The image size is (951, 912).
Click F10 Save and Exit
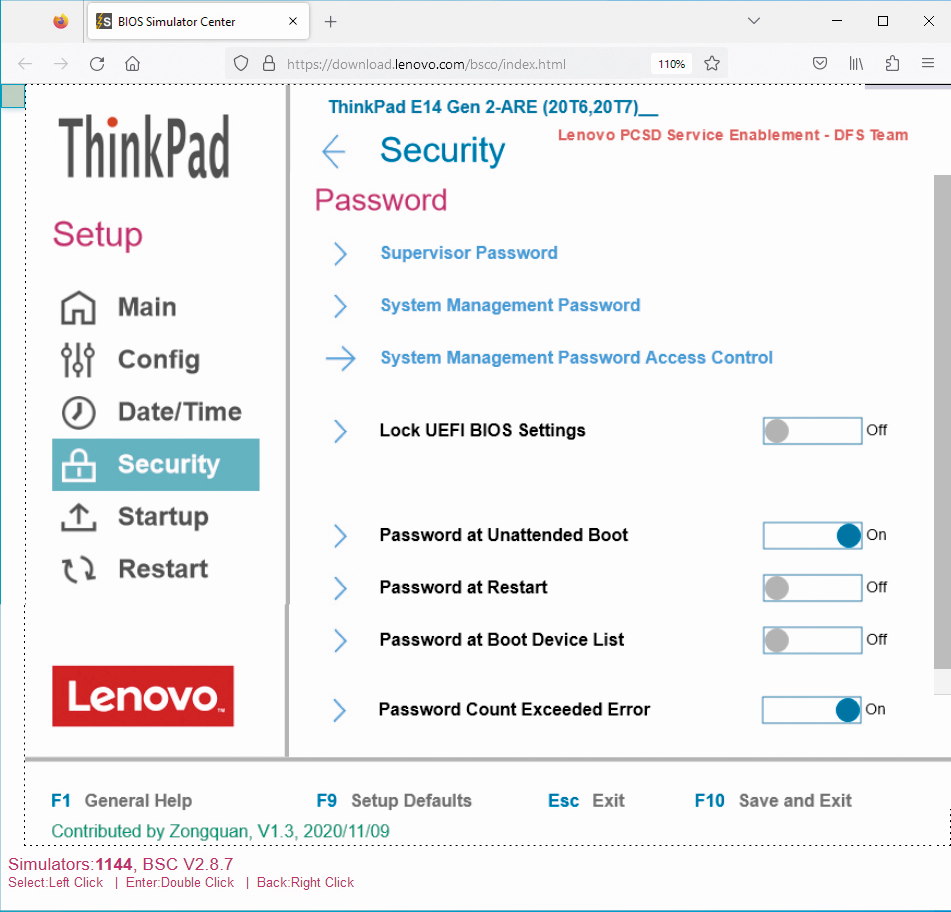tap(773, 801)
